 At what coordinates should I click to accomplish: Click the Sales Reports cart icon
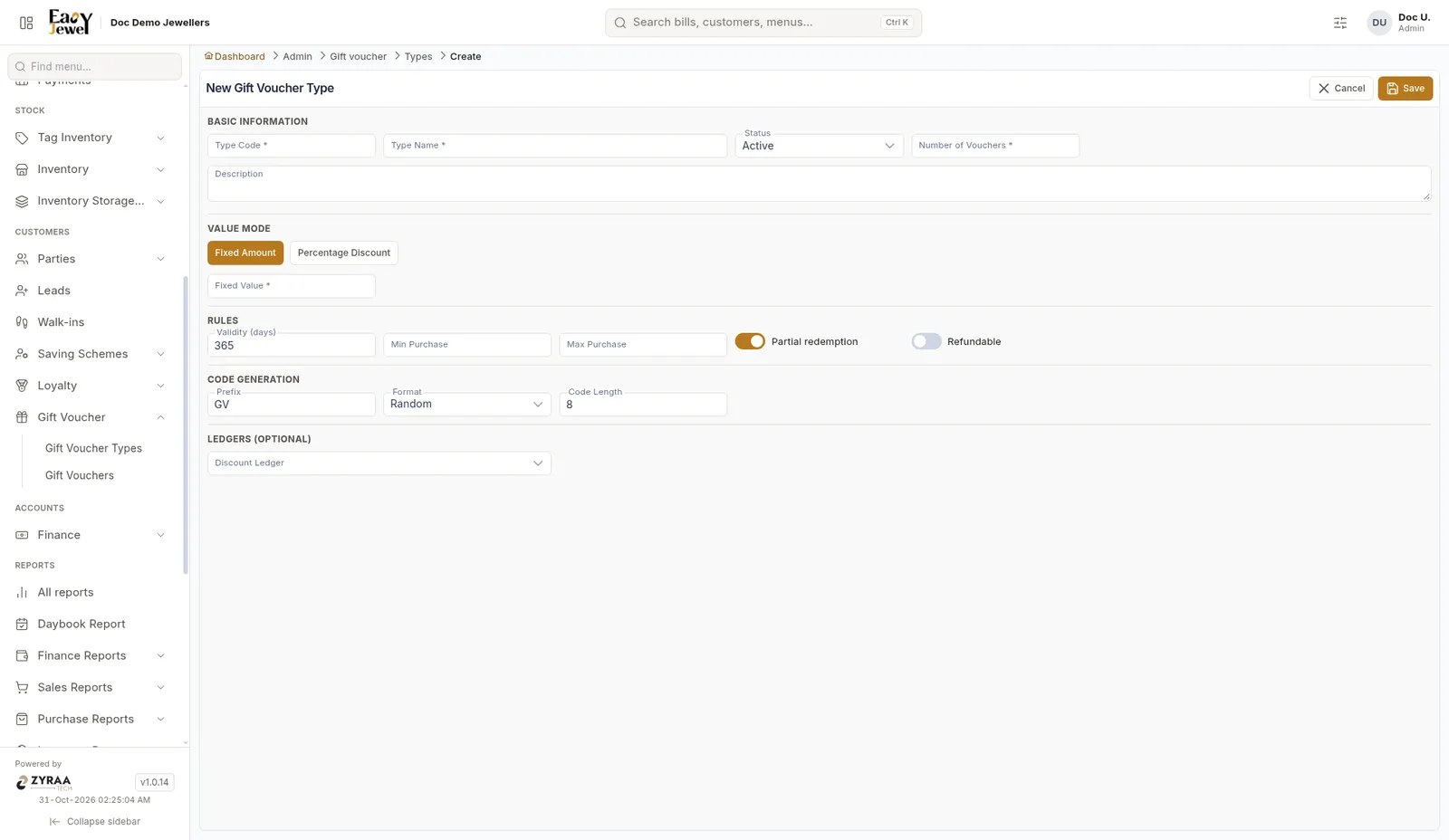[x=22, y=687]
